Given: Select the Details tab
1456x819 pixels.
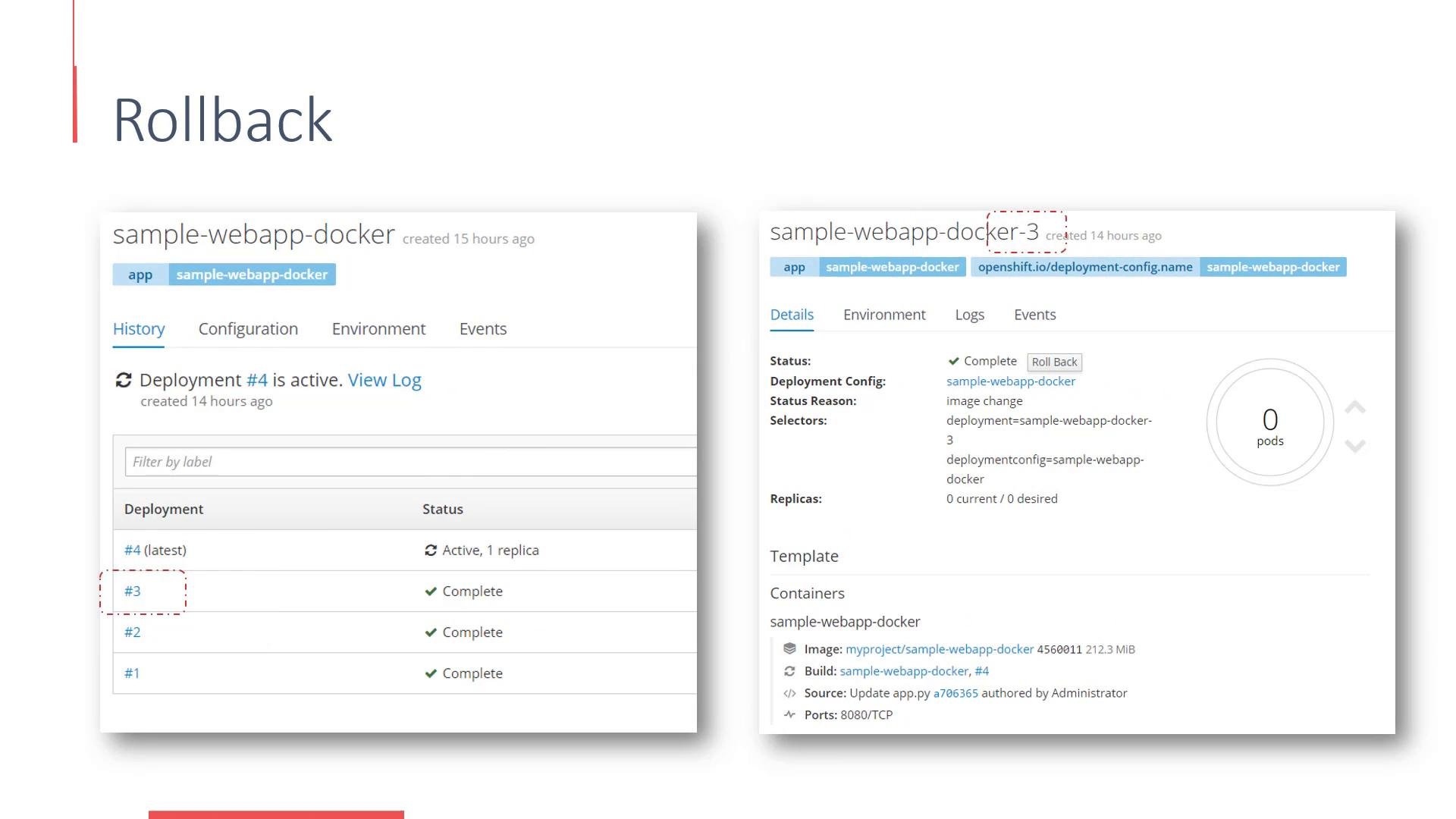Looking at the screenshot, I should coord(792,315).
